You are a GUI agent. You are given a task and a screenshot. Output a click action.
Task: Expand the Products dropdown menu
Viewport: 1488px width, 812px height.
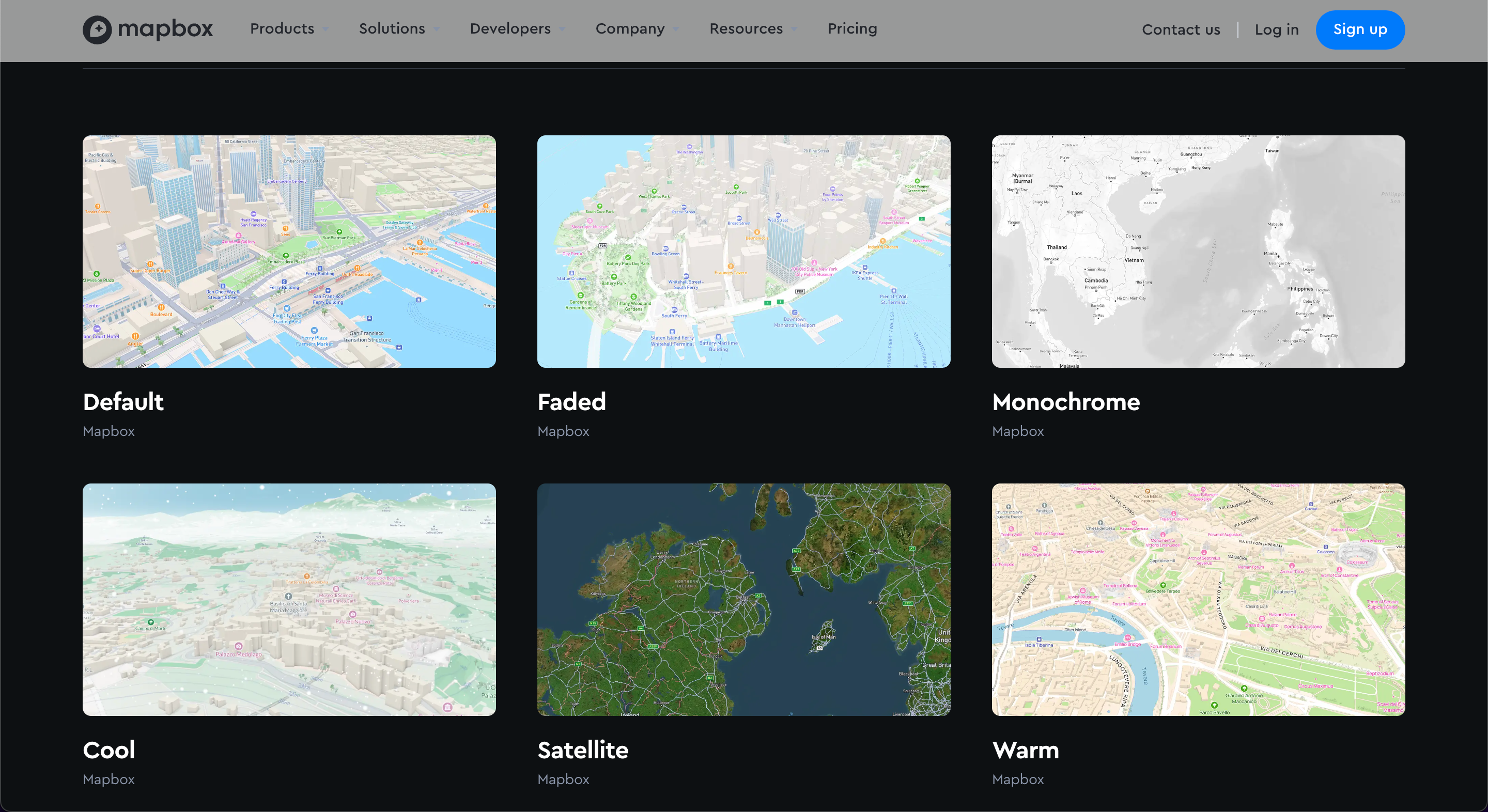pyautogui.click(x=282, y=29)
